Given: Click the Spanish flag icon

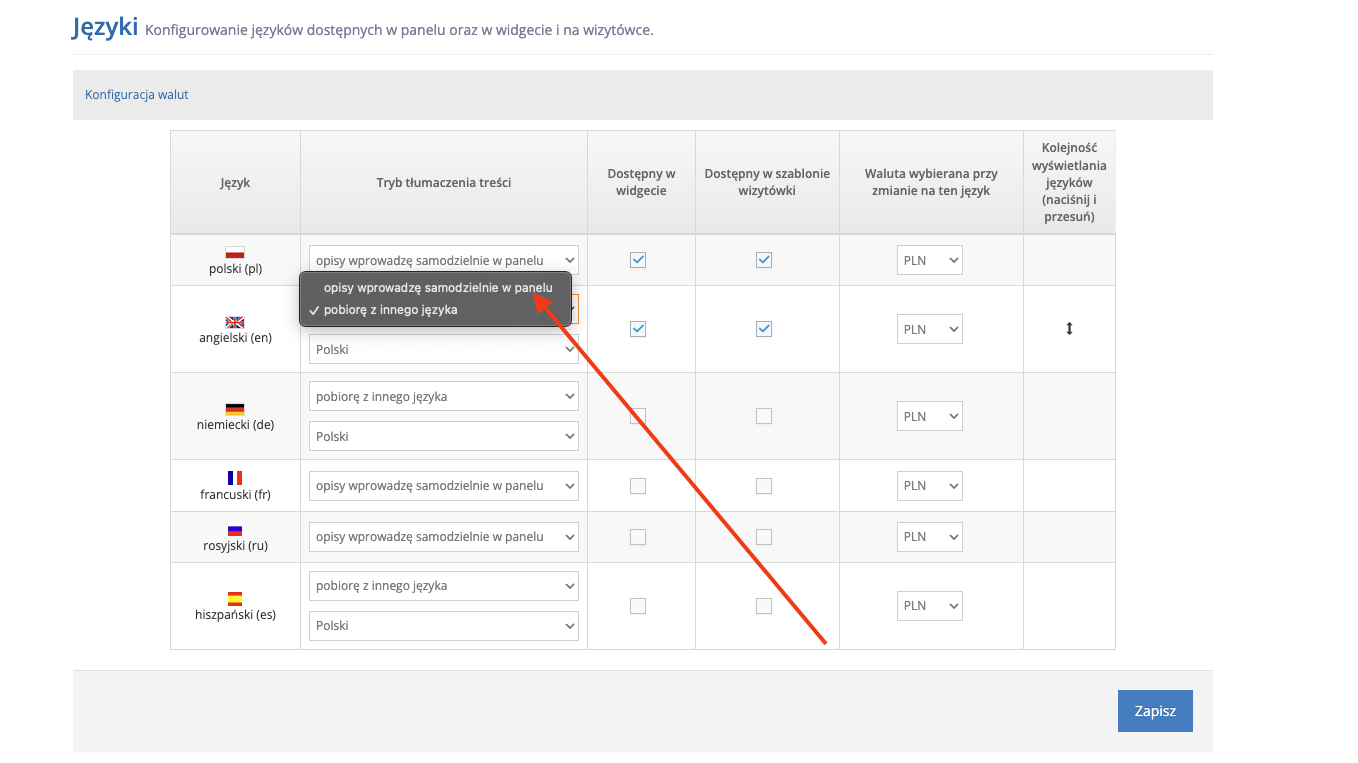Looking at the screenshot, I should (x=235, y=599).
